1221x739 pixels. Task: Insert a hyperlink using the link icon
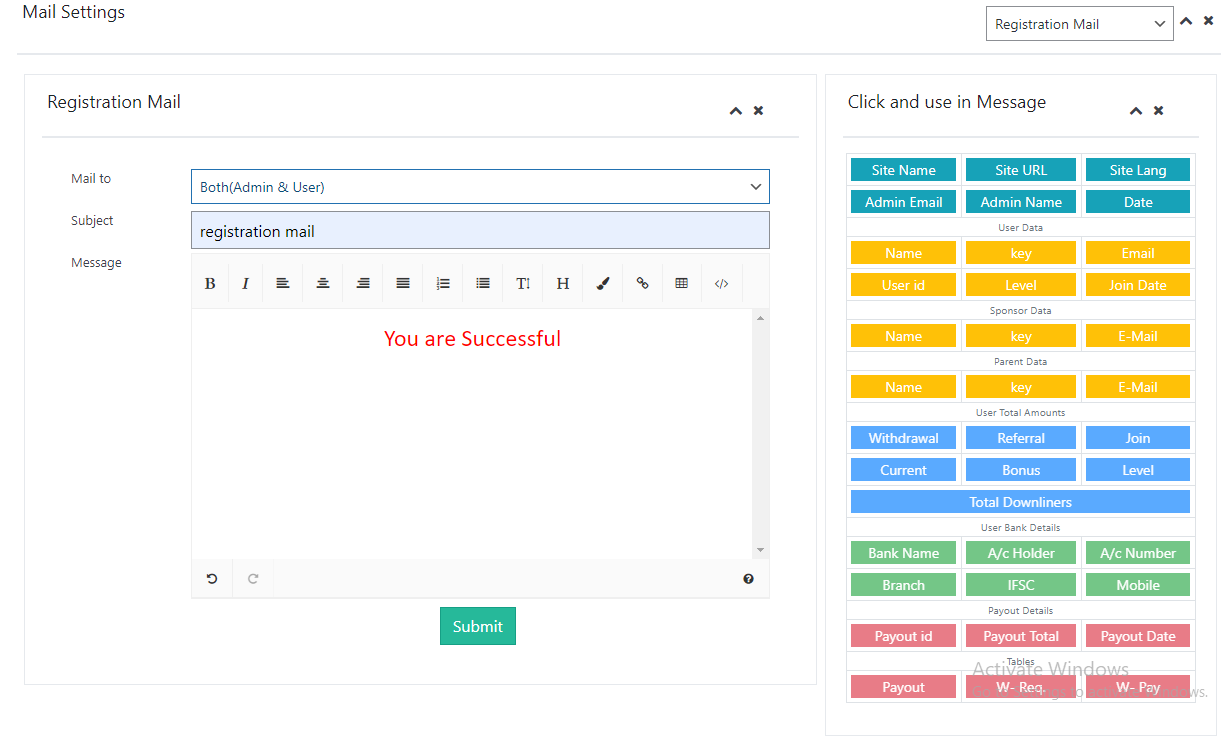pyautogui.click(x=642, y=283)
